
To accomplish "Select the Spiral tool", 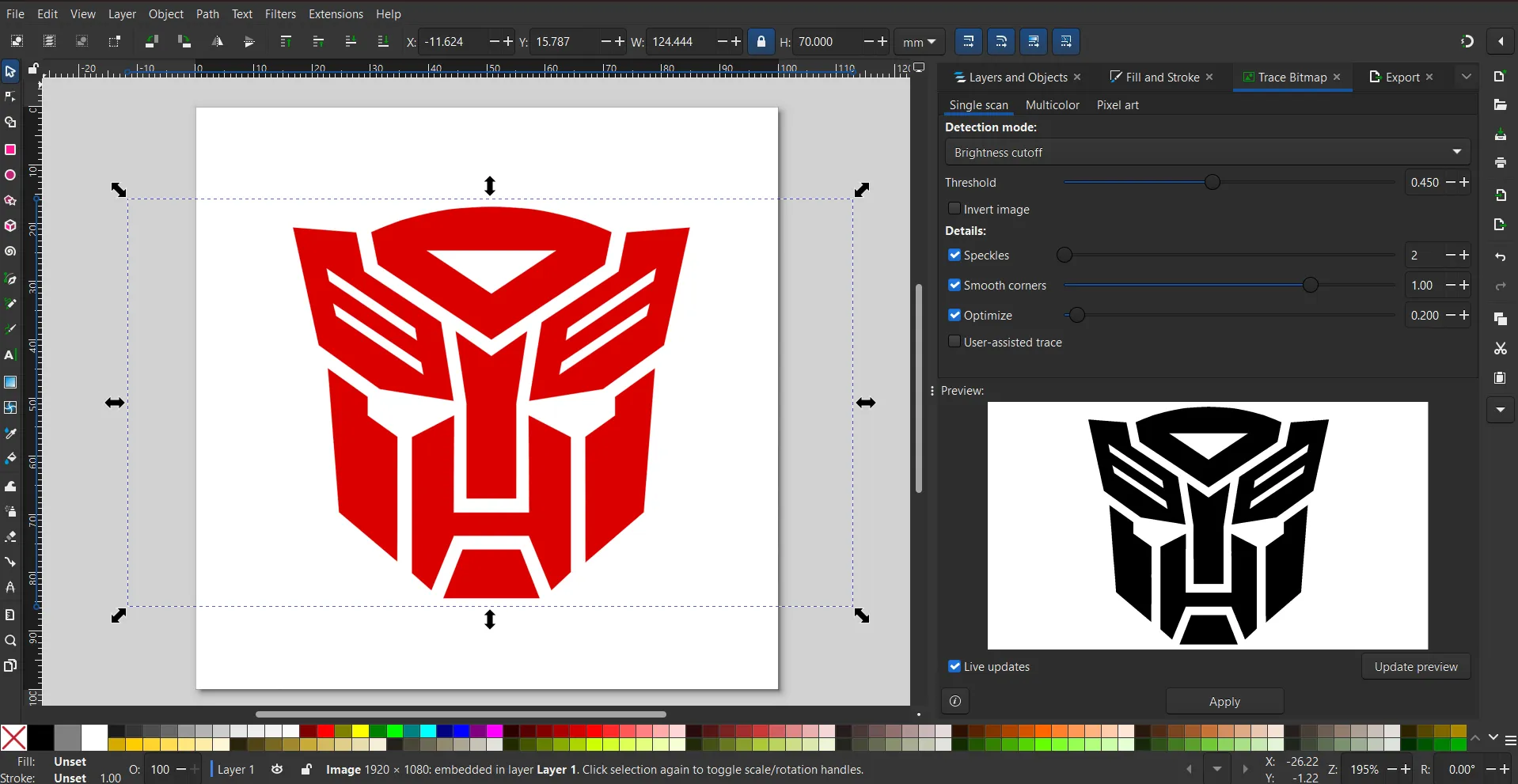I will (10, 252).
